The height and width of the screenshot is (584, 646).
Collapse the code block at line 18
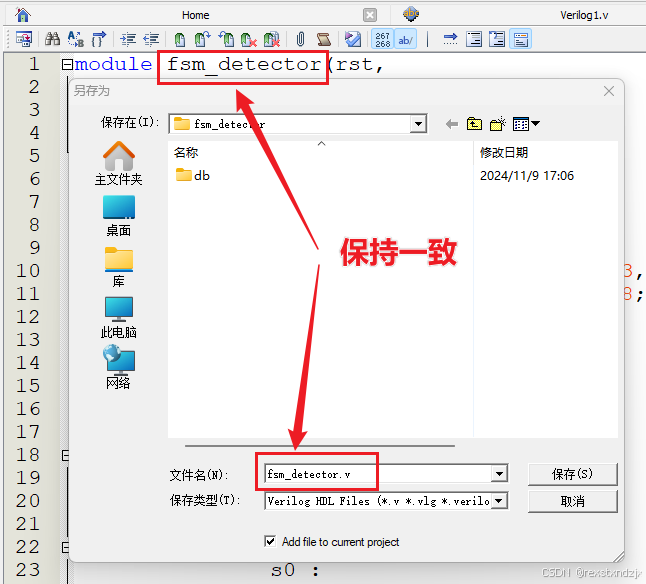pos(66,455)
